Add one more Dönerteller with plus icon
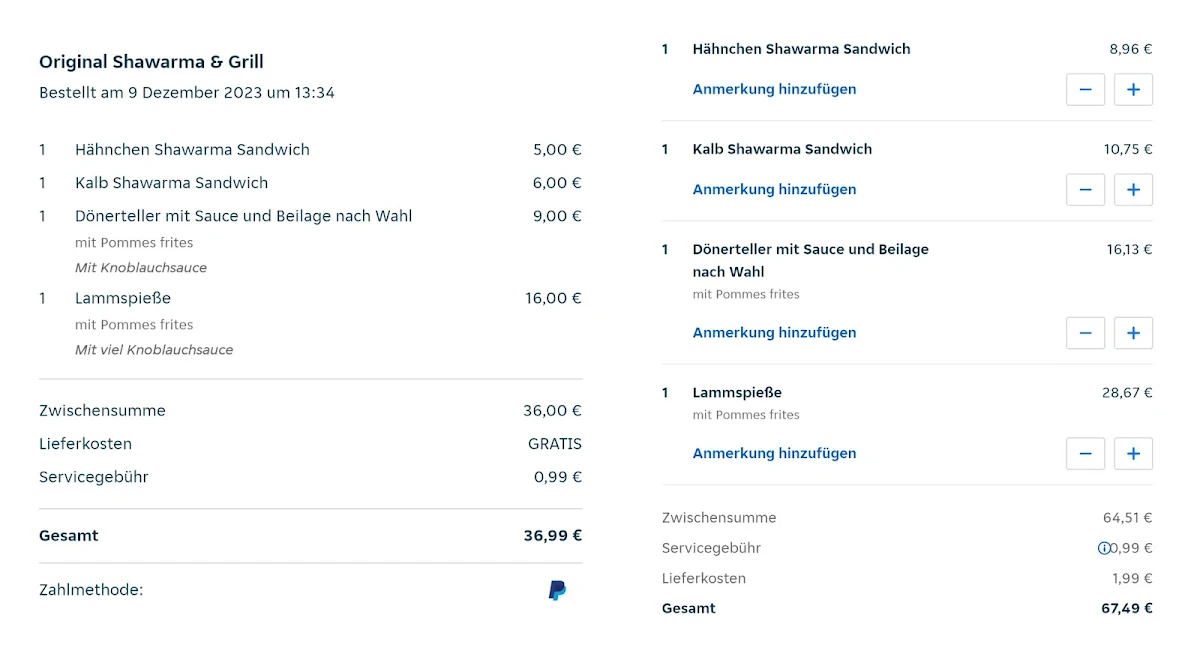The height and width of the screenshot is (654, 1200). tap(1133, 333)
